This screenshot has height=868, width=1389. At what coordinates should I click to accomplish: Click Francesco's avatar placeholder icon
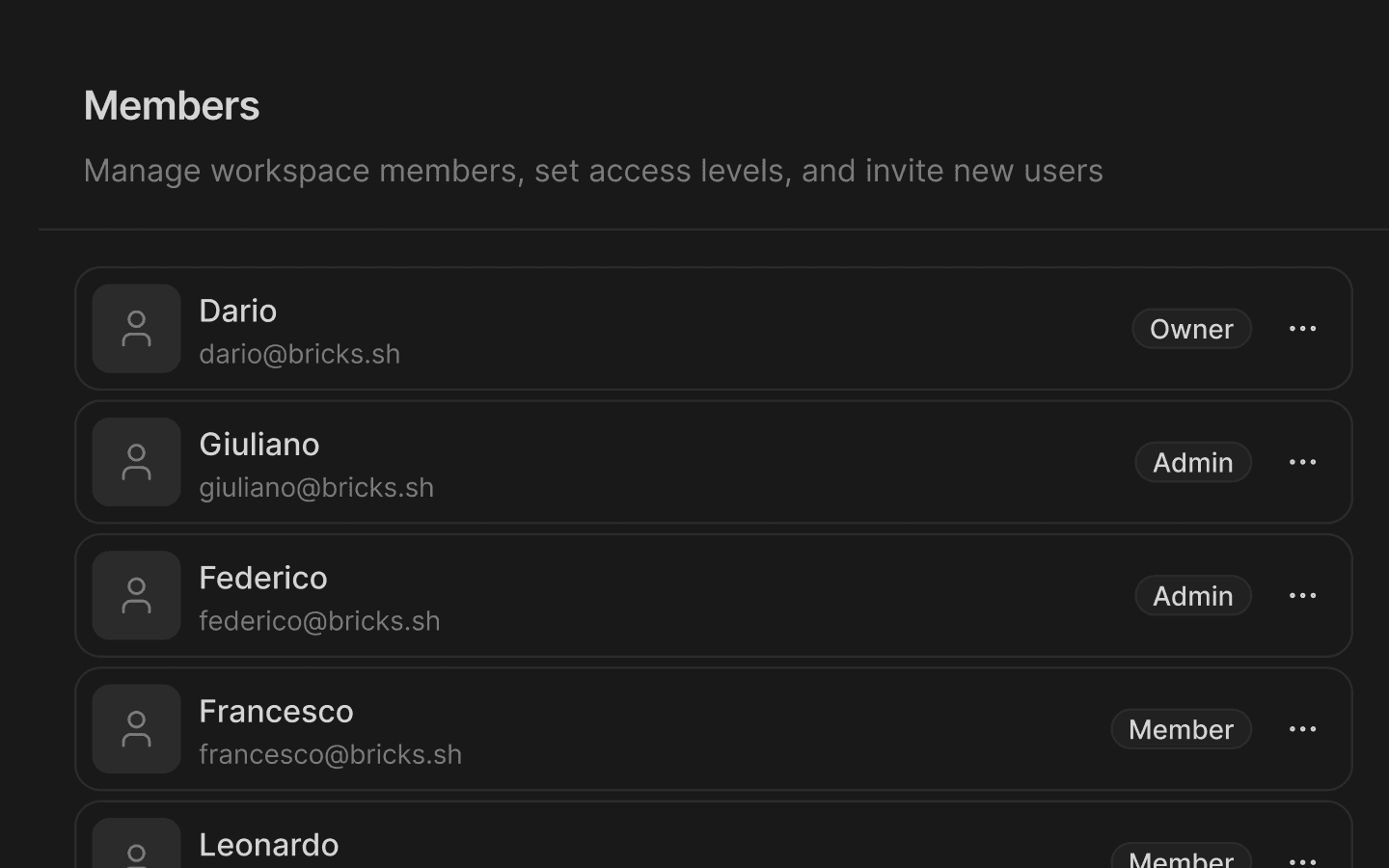pos(136,729)
